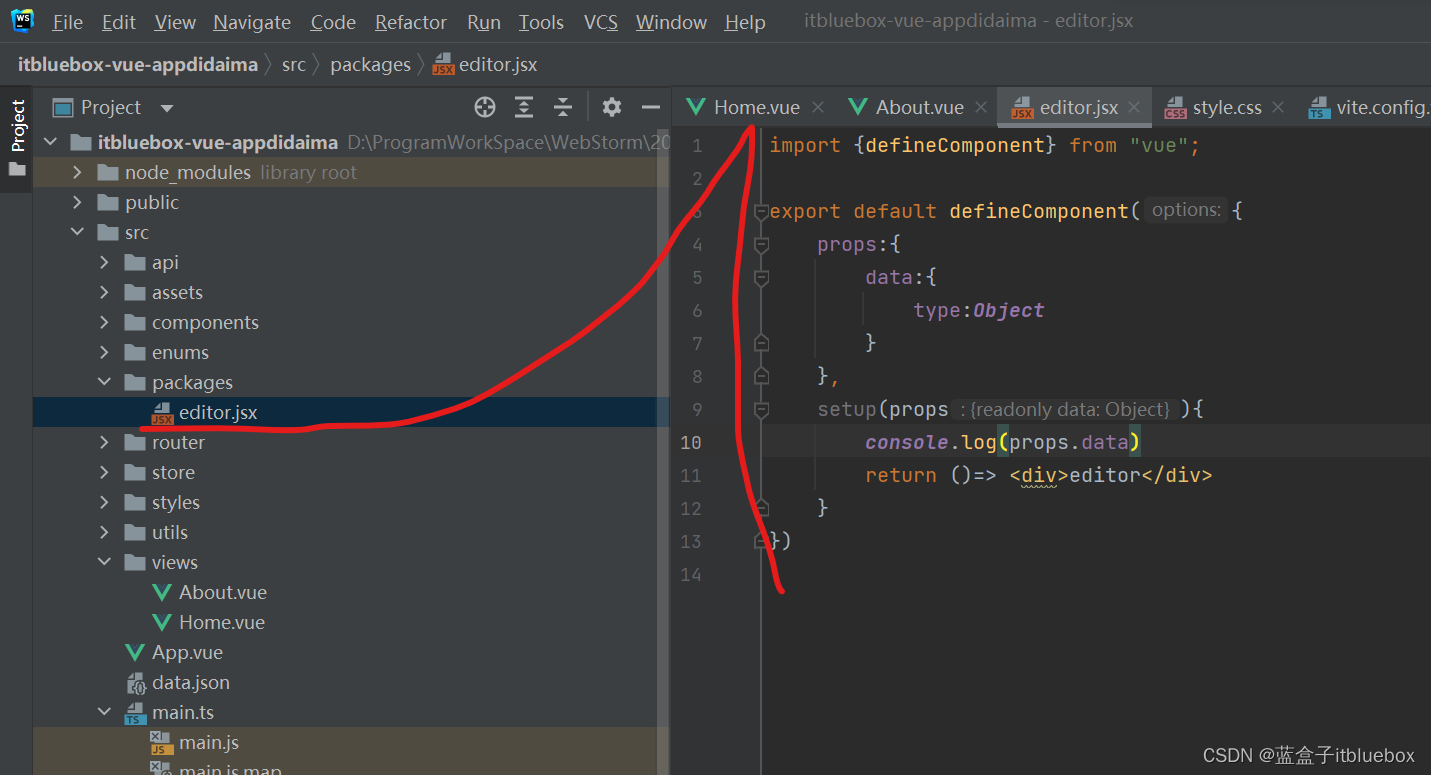Collapse all project tree nodes icon
This screenshot has width=1431, height=775.
(563, 107)
